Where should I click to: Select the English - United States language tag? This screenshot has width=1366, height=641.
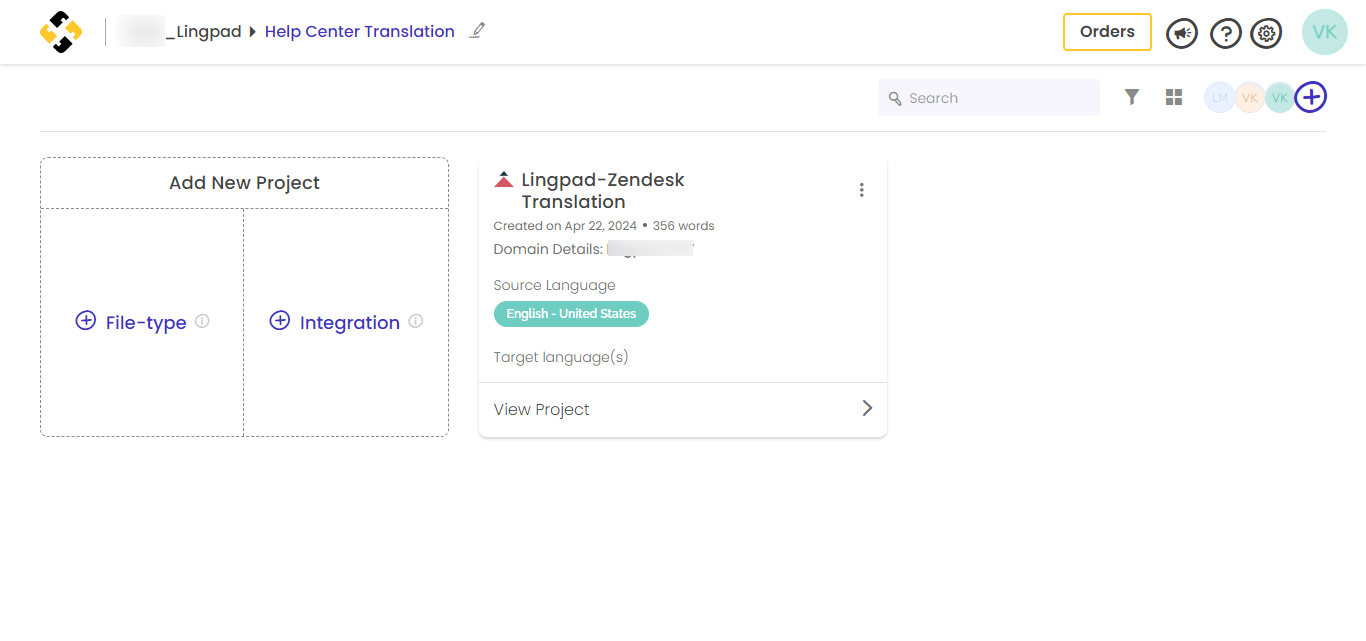coord(571,314)
